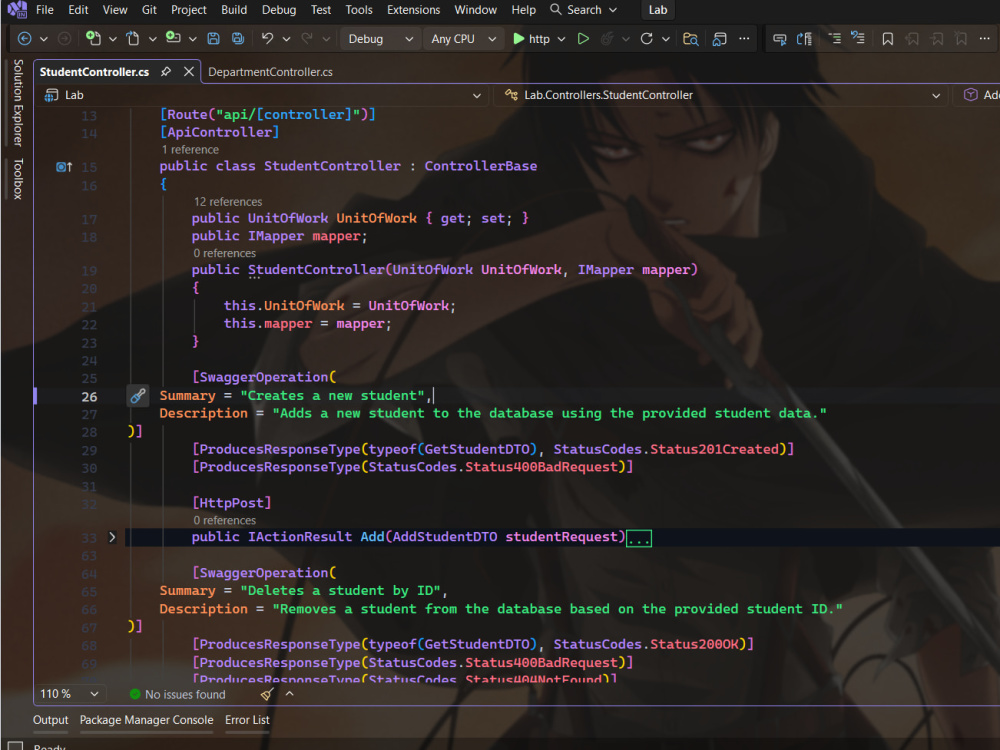This screenshot has height=750, width=1000.
Task: Close the StudentController.cs tab
Action: (189, 71)
